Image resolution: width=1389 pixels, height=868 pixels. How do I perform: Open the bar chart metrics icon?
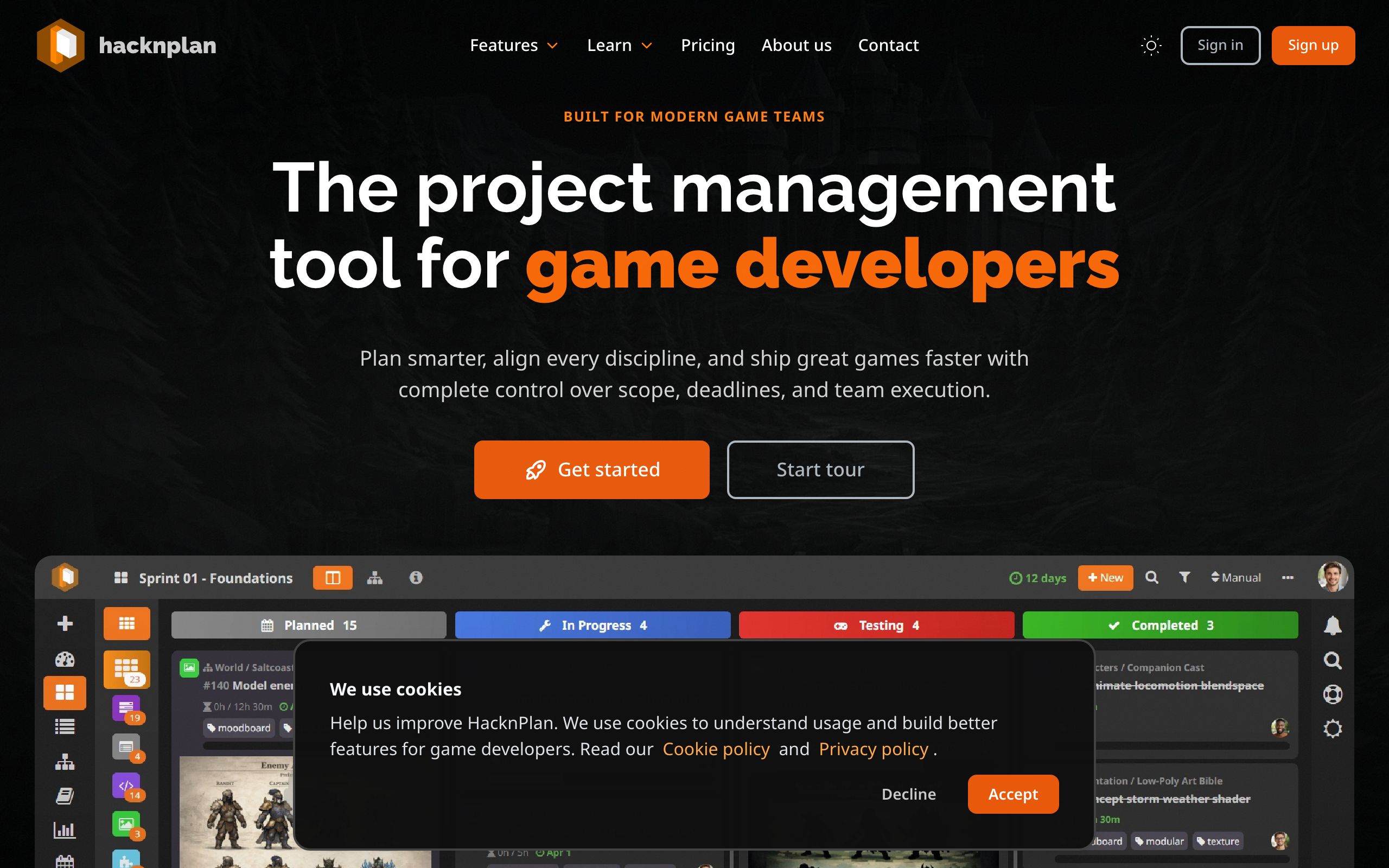tap(65, 829)
